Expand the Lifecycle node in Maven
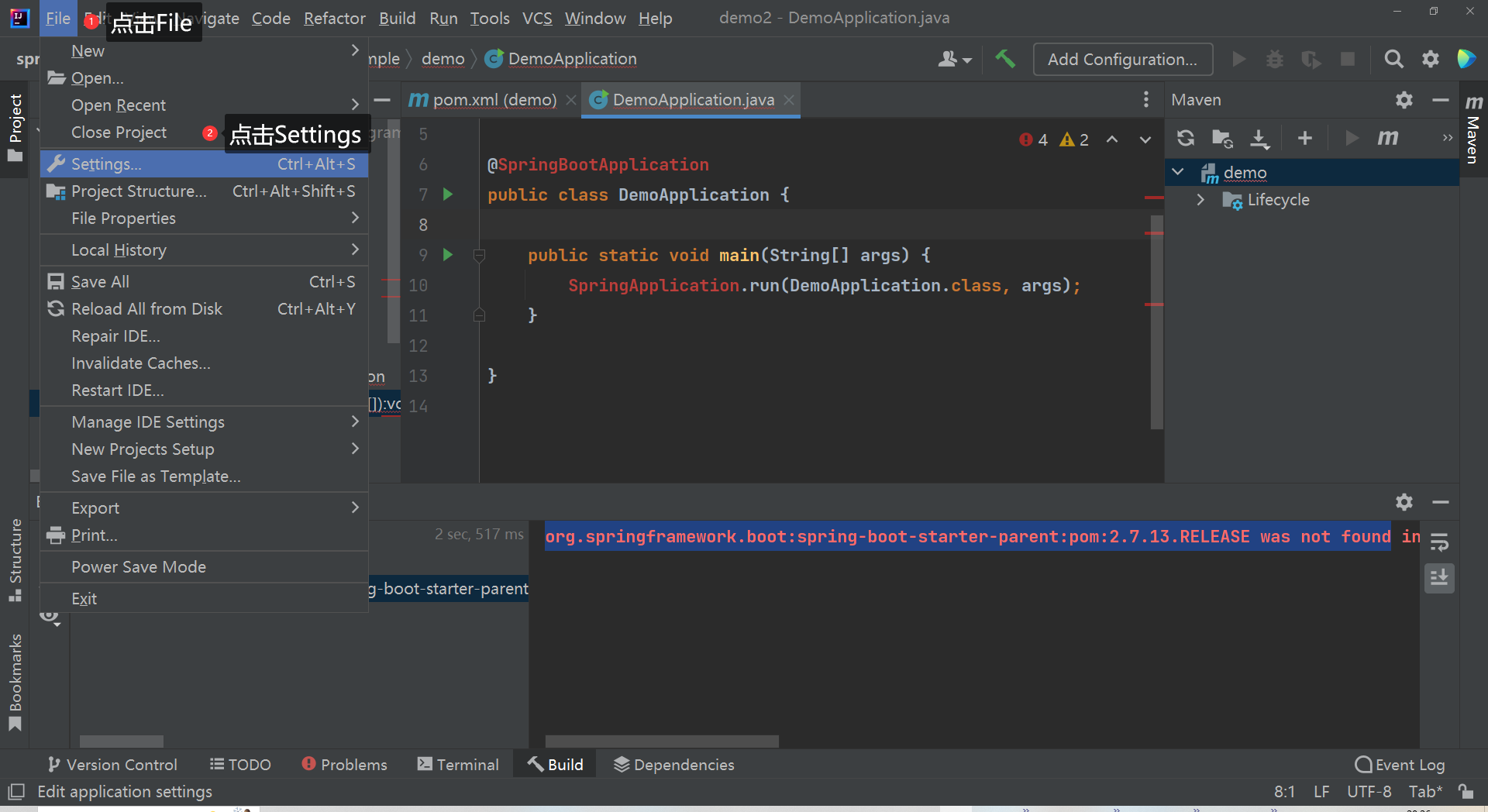 [1200, 200]
